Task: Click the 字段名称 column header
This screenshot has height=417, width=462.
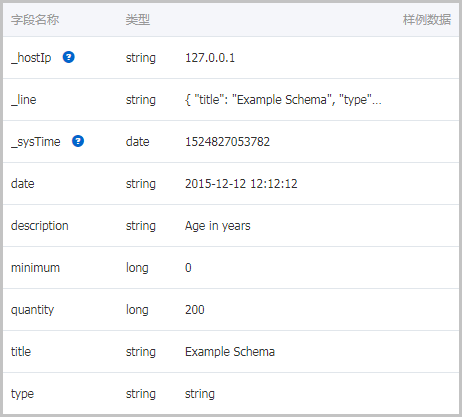Action: 35,20
